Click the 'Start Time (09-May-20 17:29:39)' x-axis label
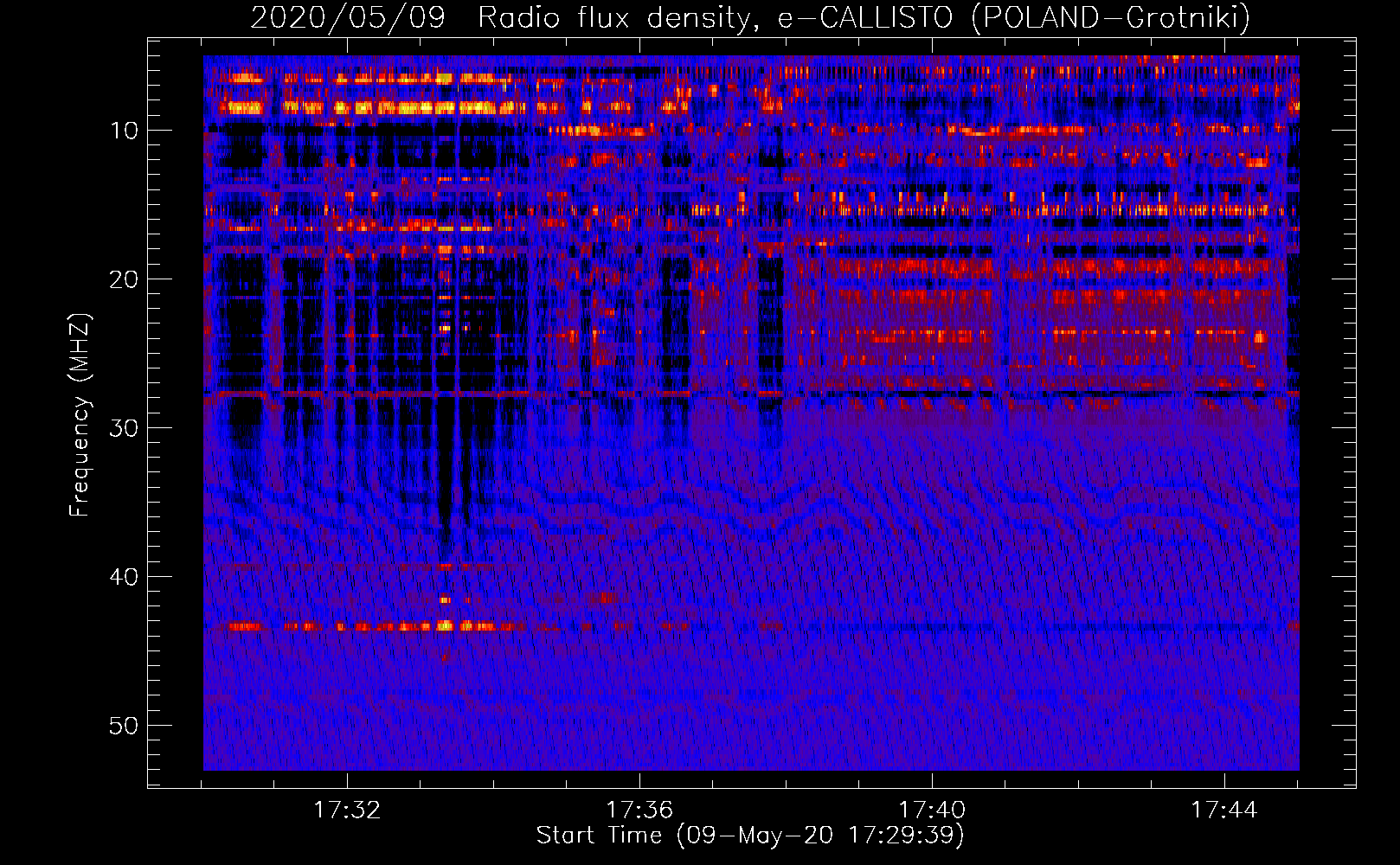This screenshot has height=865, width=1400. (x=750, y=836)
